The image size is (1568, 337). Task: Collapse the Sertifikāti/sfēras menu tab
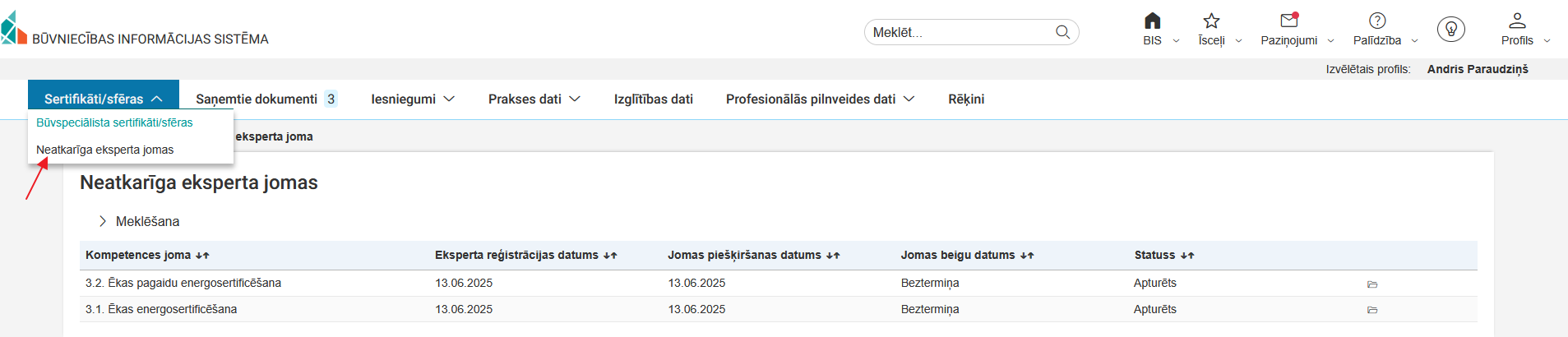tap(104, 99)
